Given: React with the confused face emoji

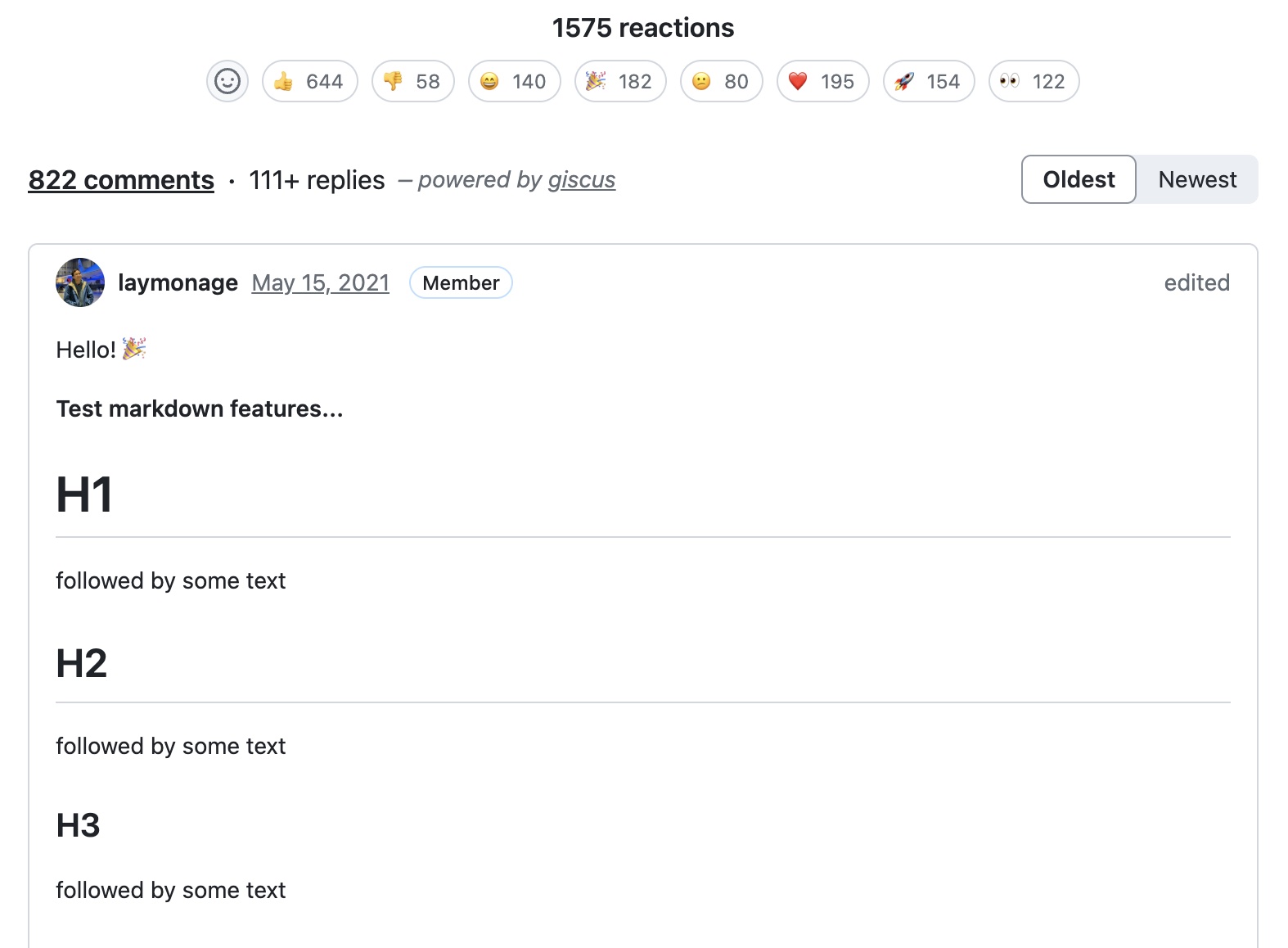Looking at the screenshot, I should click(x=721, y=81).
